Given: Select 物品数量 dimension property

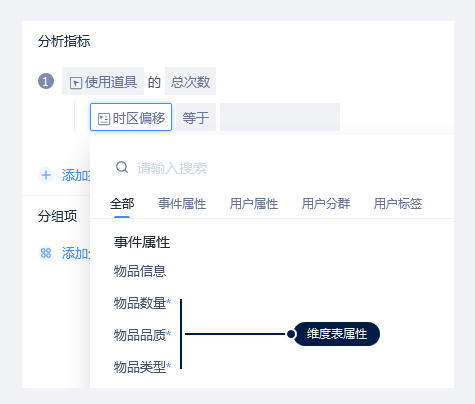Looking at the screenshot, I should (x=142, y=303).
